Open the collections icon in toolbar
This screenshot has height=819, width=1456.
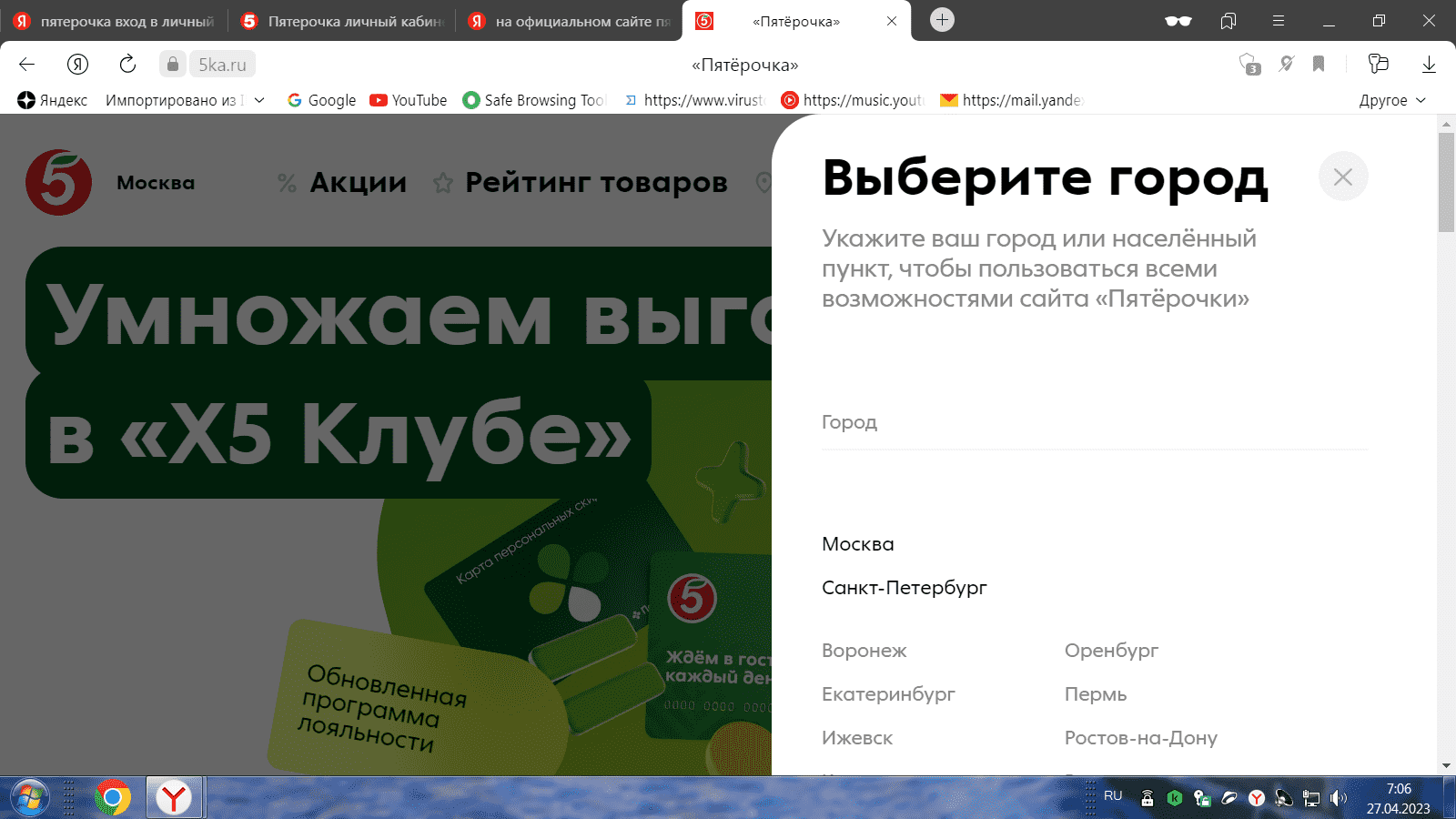click(1379, 64)
